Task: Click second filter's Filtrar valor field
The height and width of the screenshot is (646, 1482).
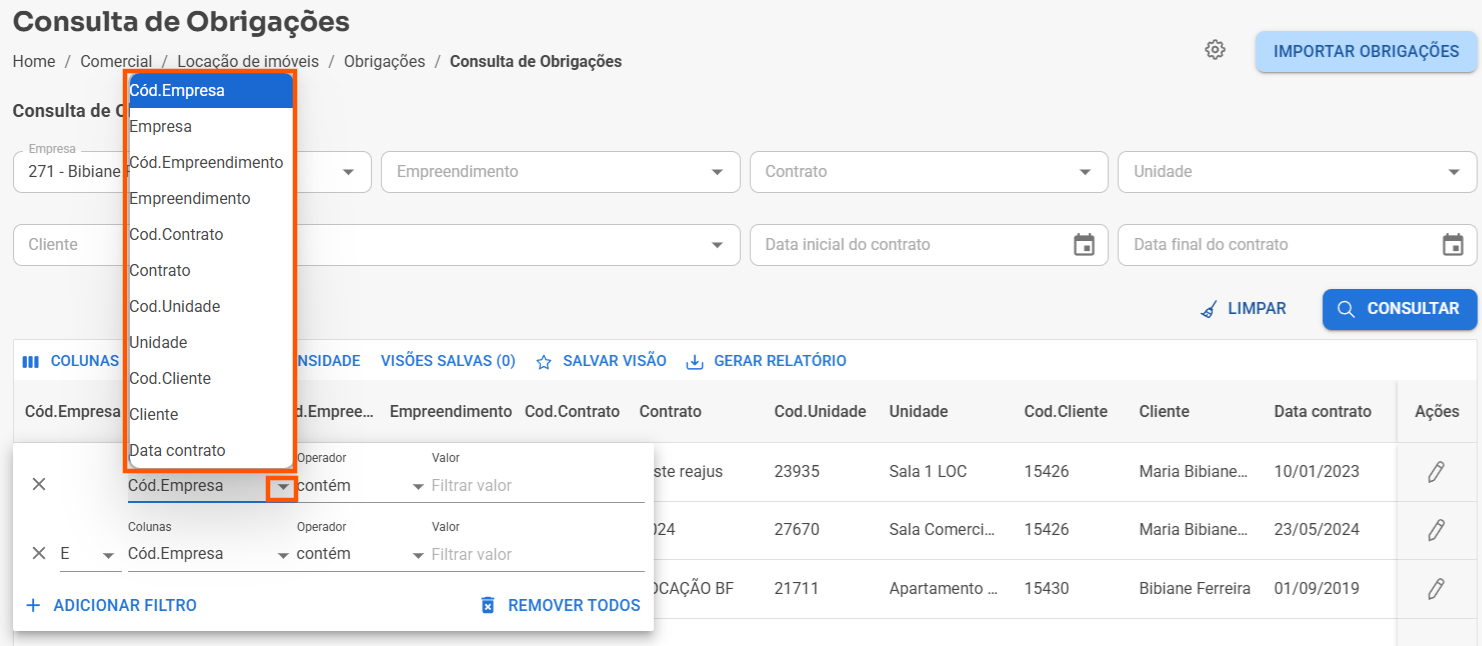Action: (x=538, y=554)
